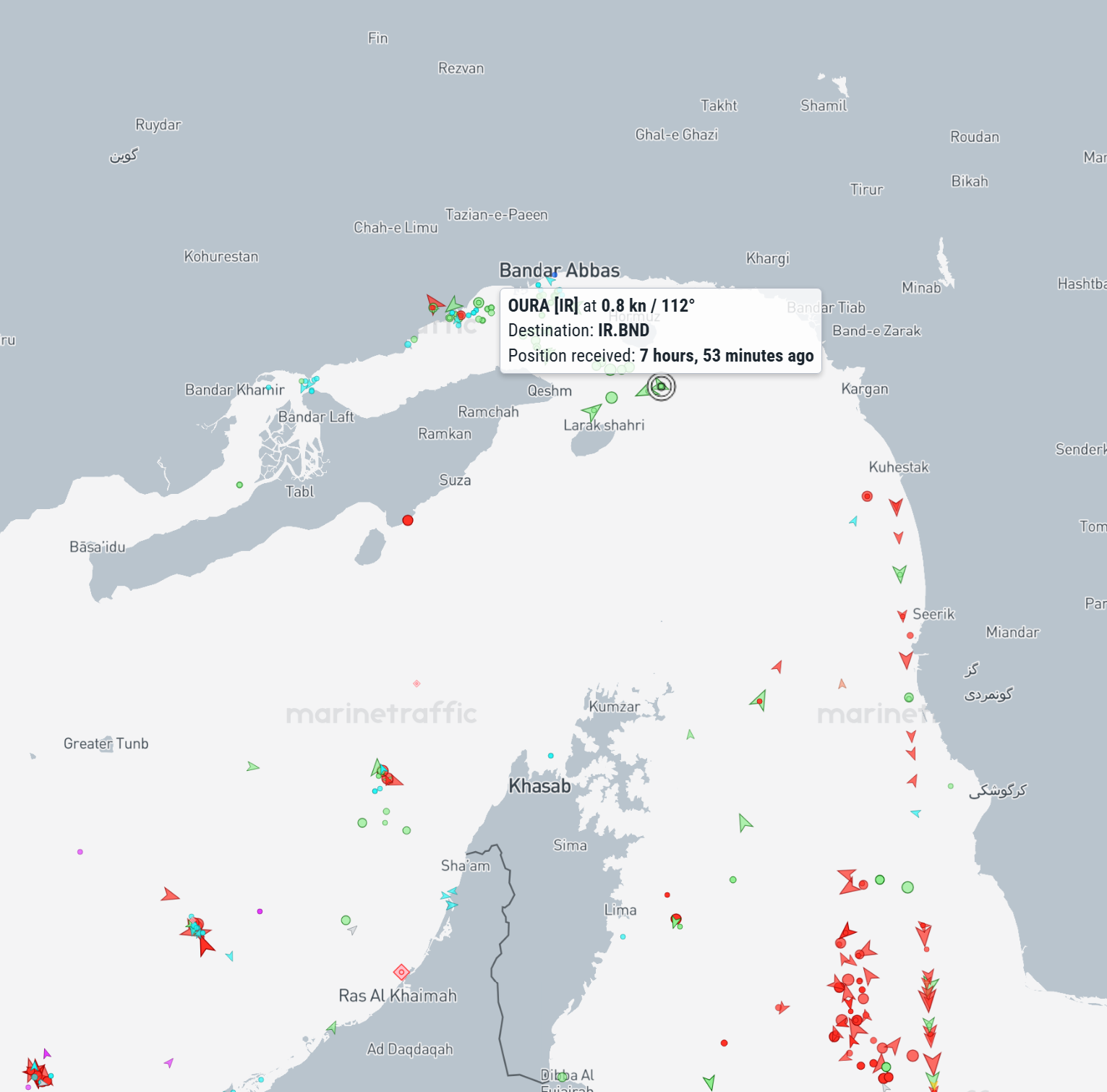
Task: Select the cyan dot vessel below Lima label
Action: point(623,937)
